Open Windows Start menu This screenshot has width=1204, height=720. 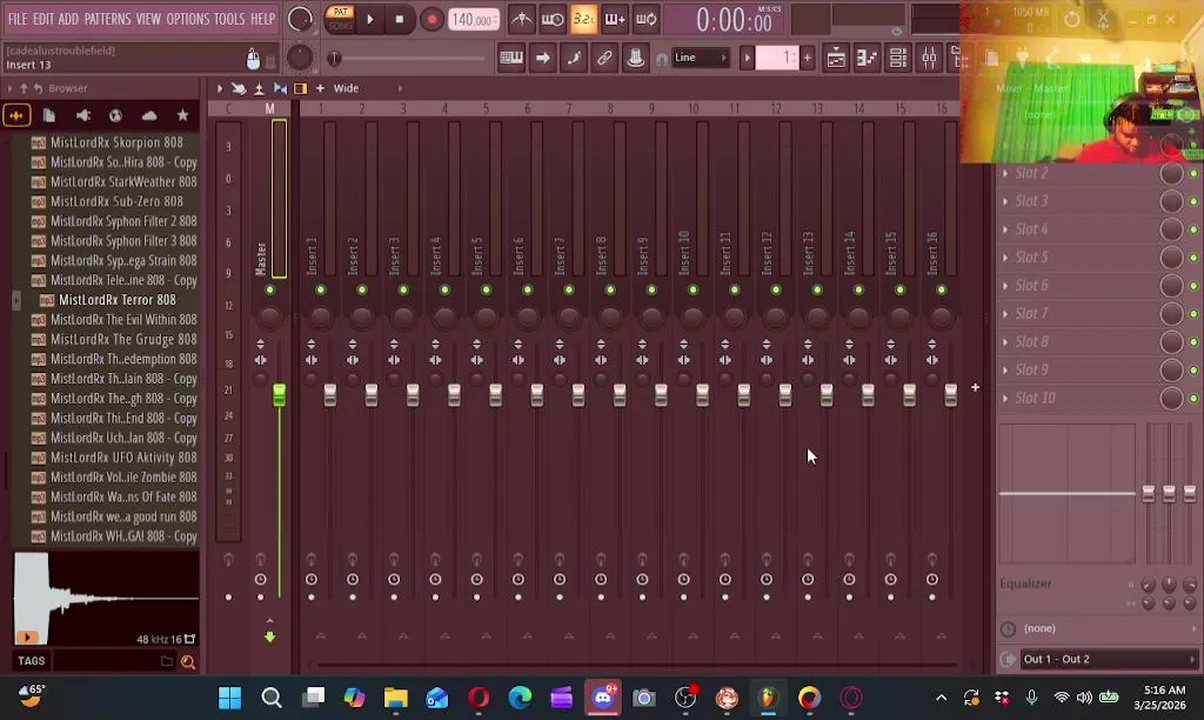tap(229, 698)
